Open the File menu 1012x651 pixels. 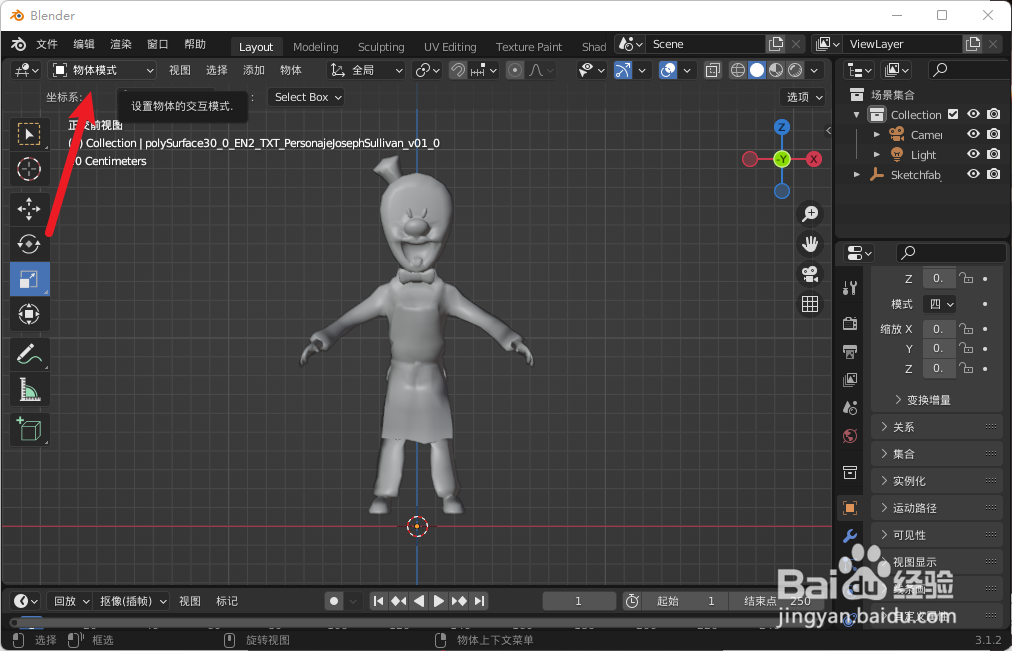click(47, 44)
